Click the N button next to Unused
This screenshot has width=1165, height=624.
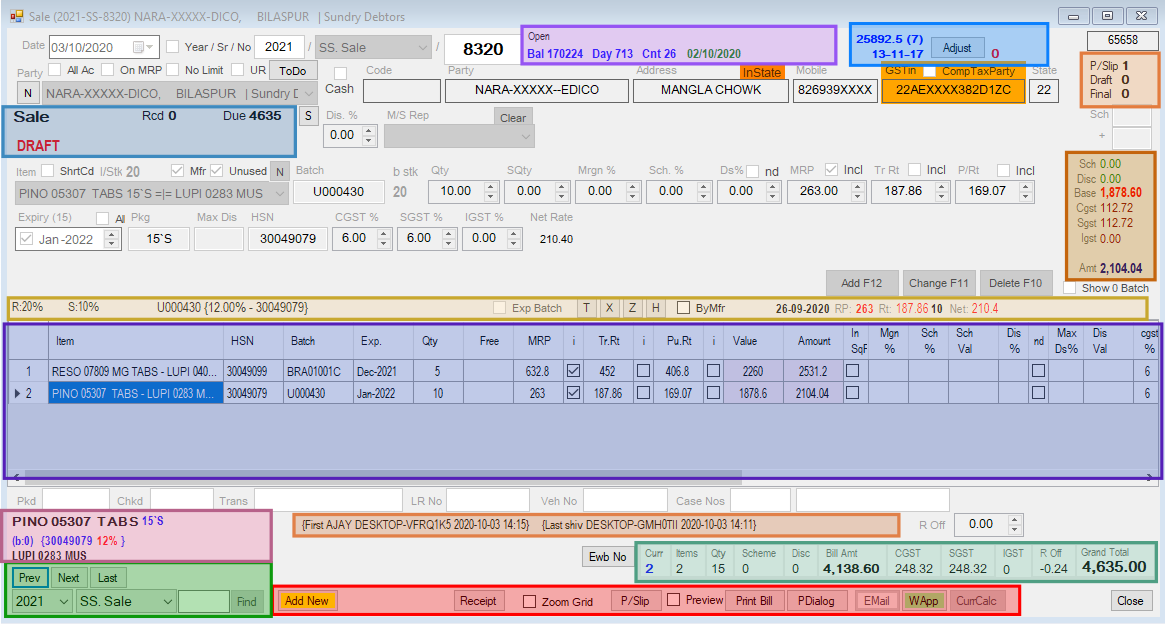[x=280, y=171]
